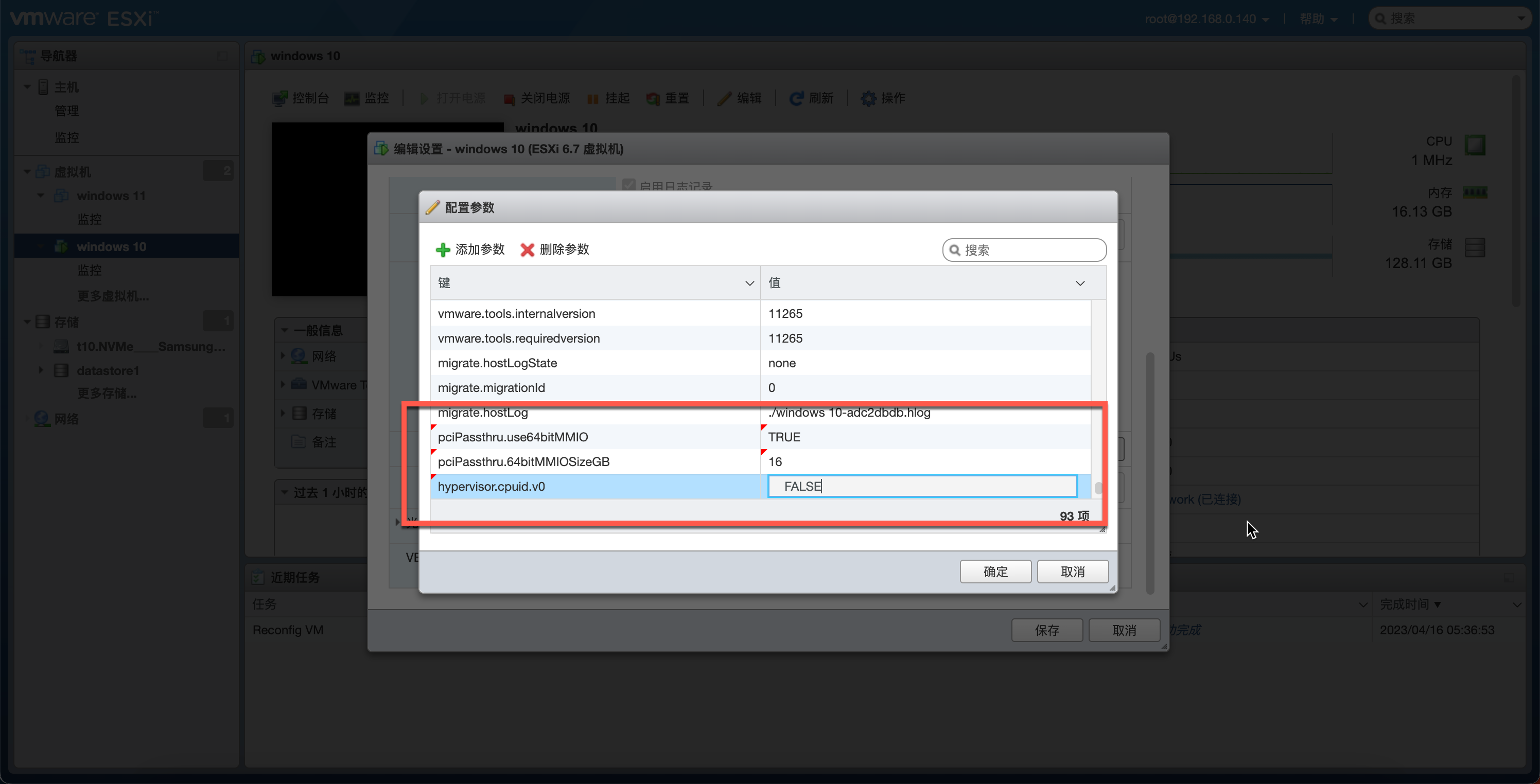The image size is (1540, 784).
Task: Select the migrate.migrationId row
Action: click(760, 388)
